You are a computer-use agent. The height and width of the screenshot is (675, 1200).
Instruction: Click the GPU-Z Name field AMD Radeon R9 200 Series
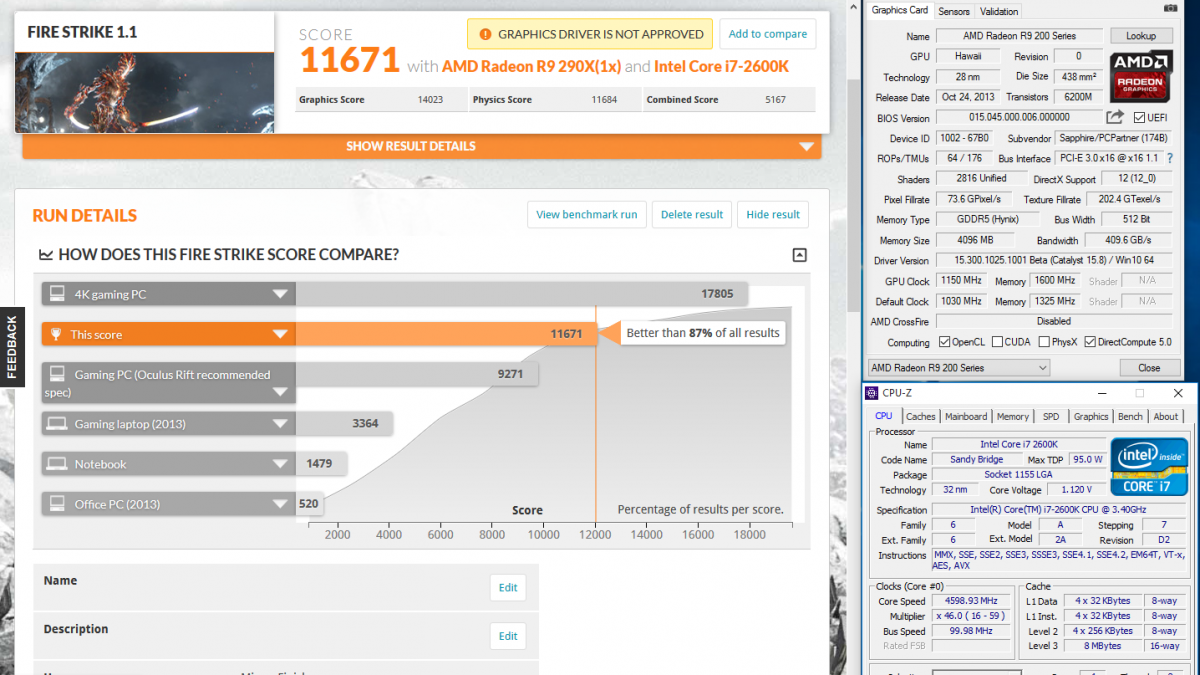pos(1019,36)
